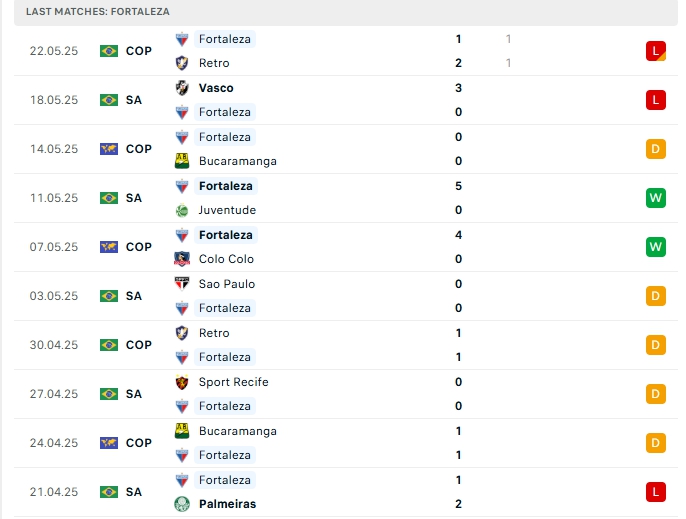Click the Juventude team crest icon

click(x=182, y=210)
